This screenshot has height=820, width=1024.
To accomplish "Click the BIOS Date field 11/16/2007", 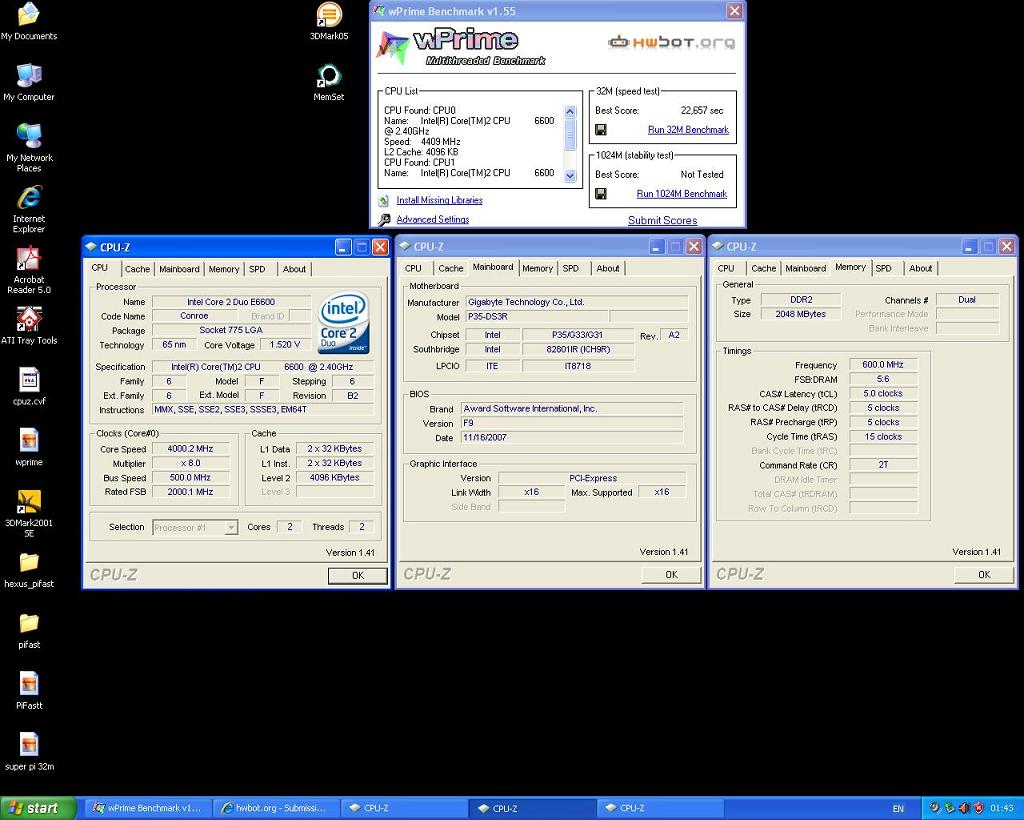I will [x=572, y=438].
